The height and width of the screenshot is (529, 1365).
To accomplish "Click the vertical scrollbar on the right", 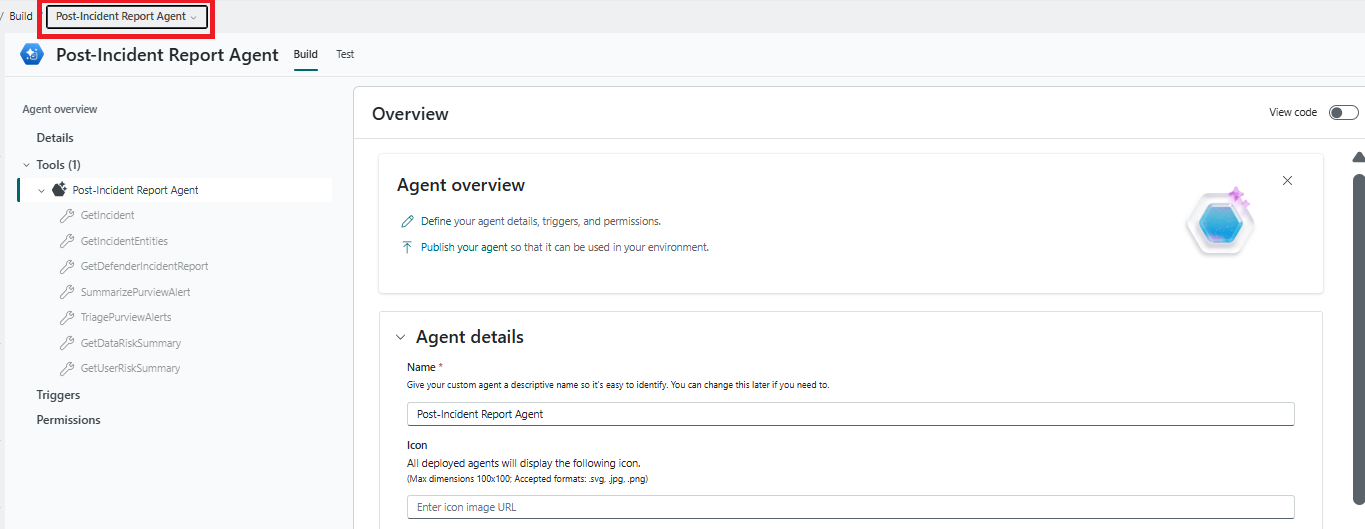I will (1358, 340).
